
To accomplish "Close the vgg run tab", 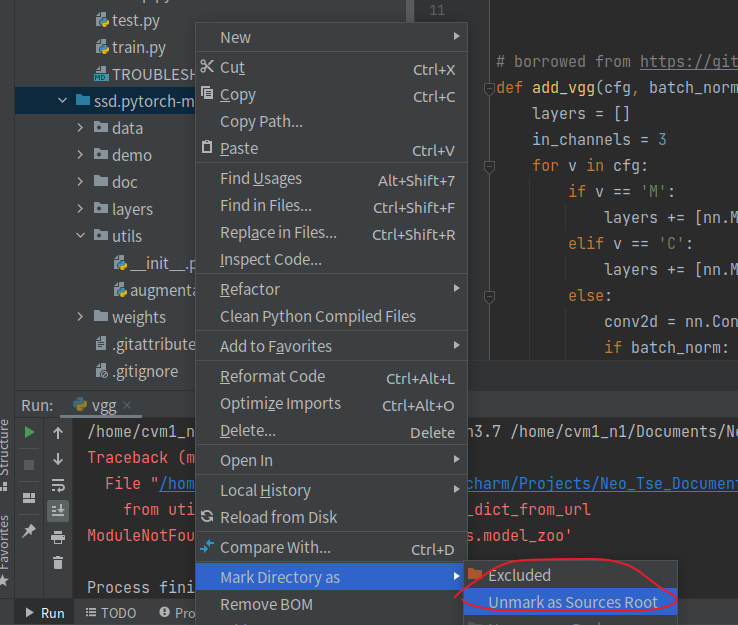I will pos(127,405).
